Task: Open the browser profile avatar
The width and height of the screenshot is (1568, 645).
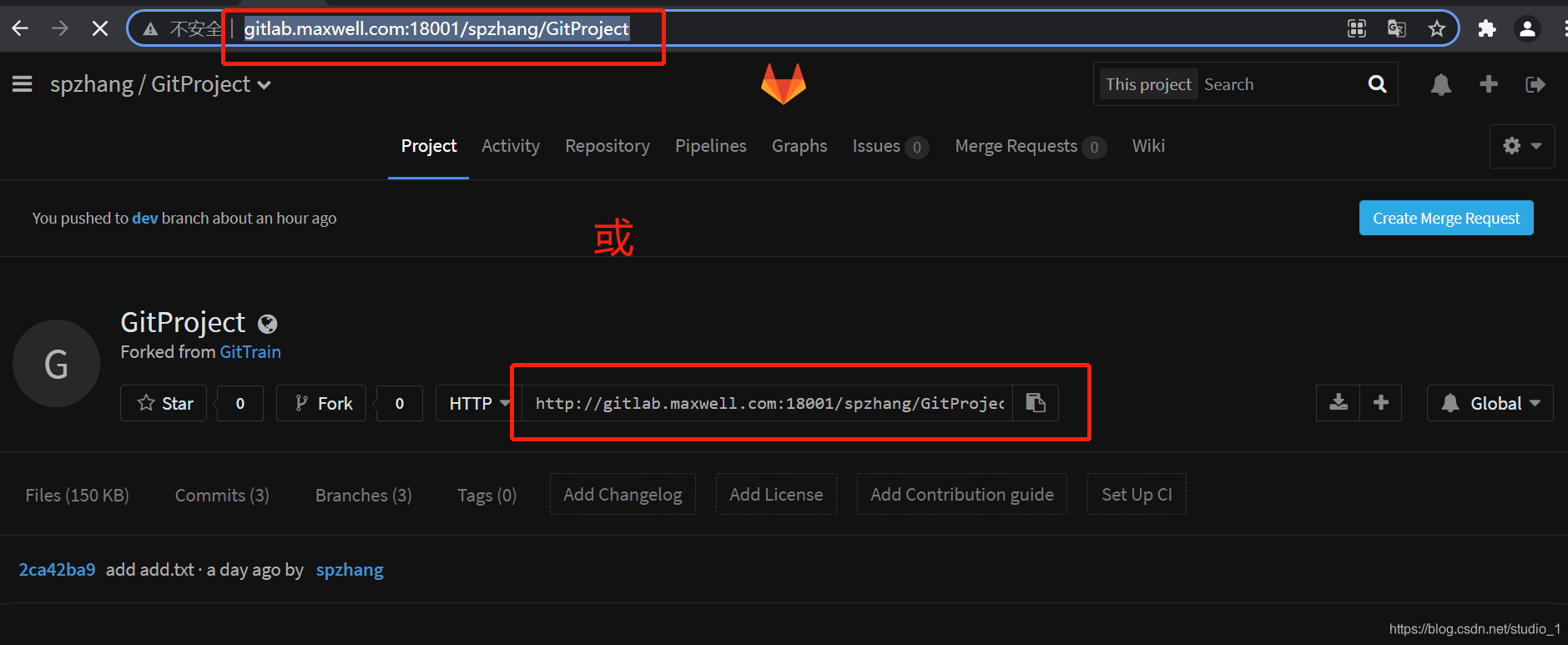Action: coord(1527,29)
